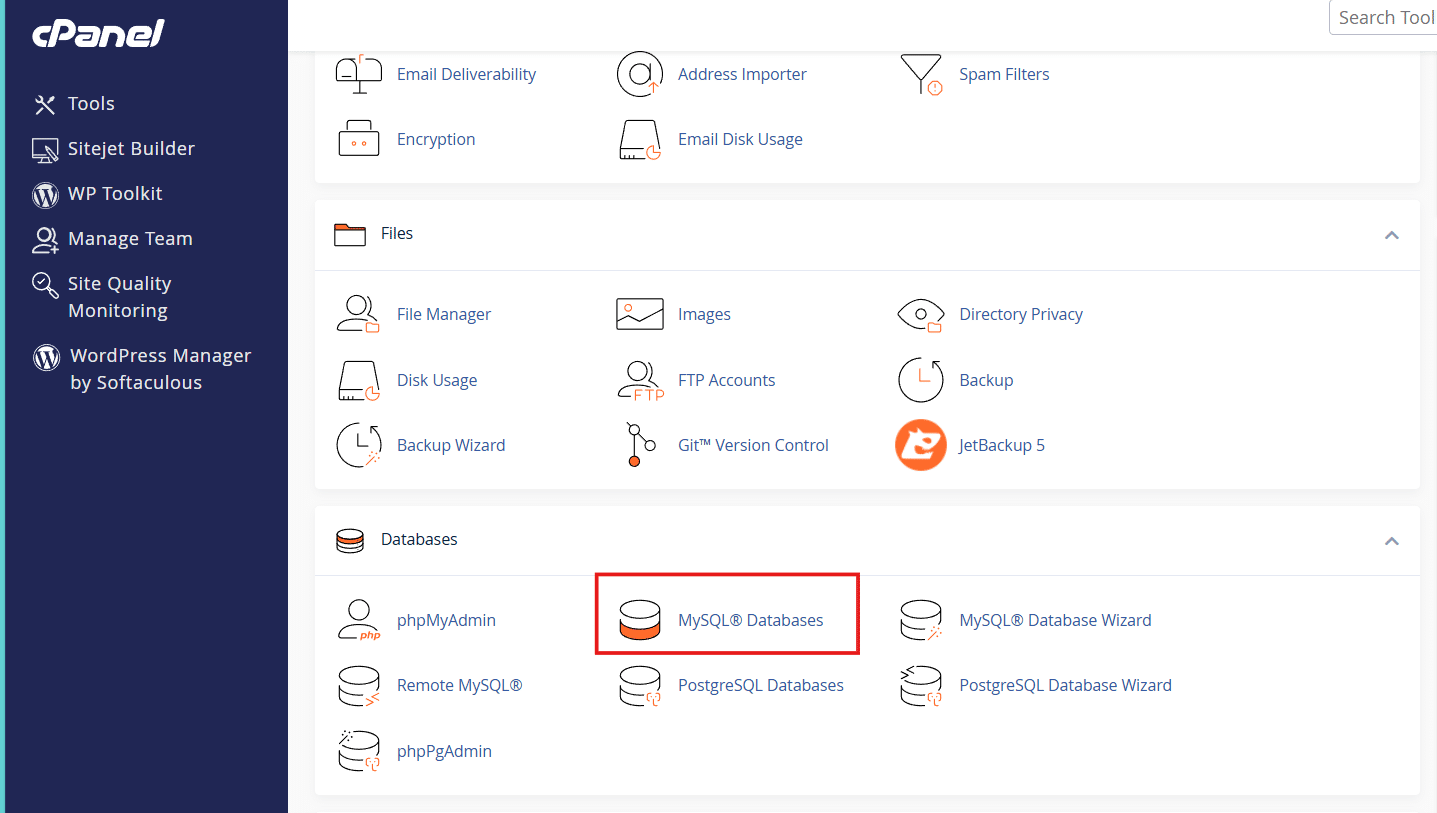Open the Remote MySQL icon
This screenshot has height=813, width=1437.
[x=359, y=686]
